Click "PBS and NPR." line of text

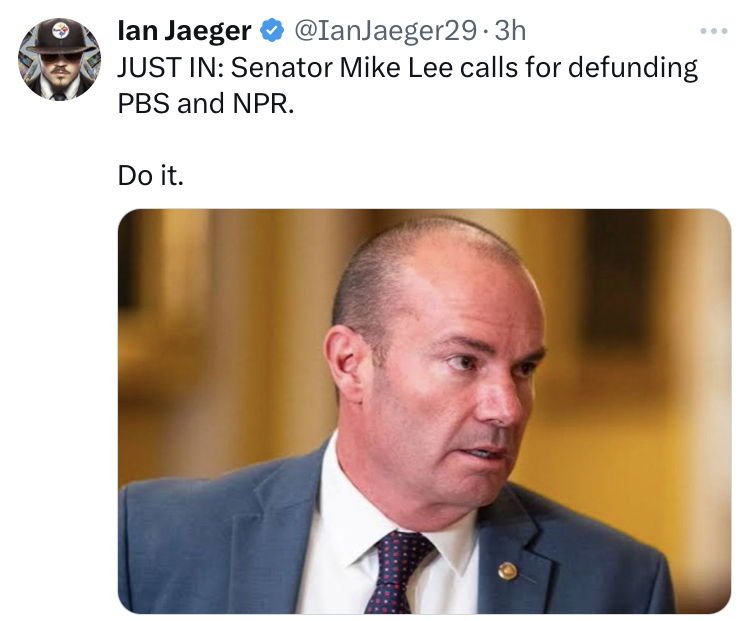point(206,103)
